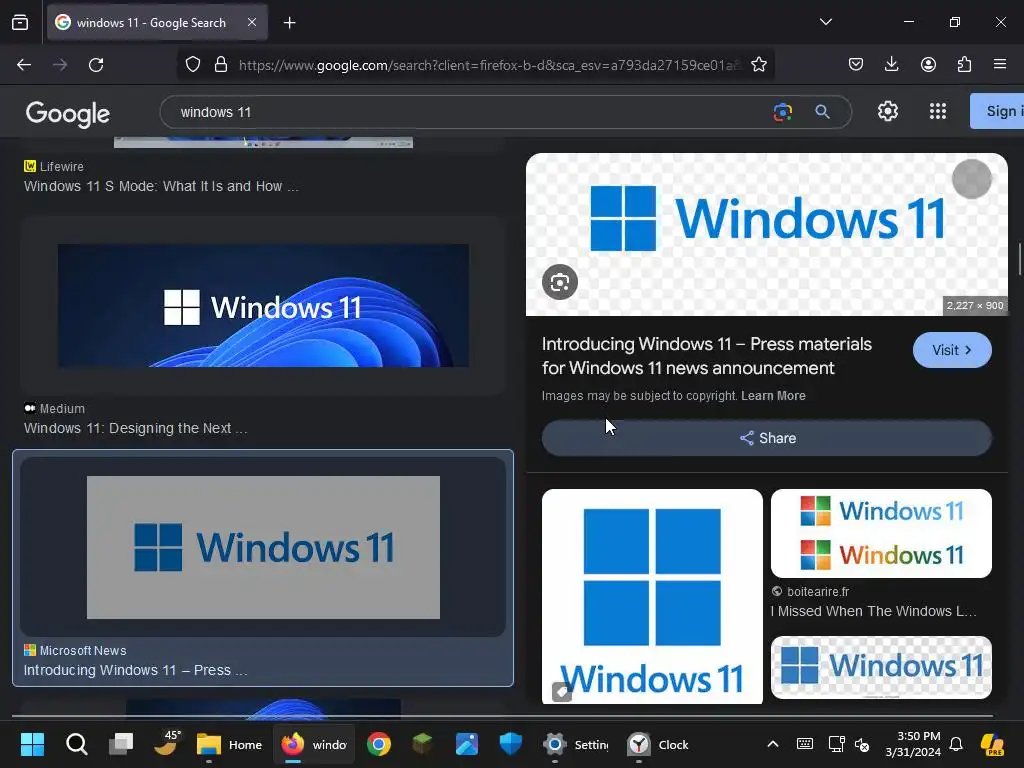
Task: Close the windows 11 Google Search tab
Action: pyautogui.click(x=252, y=22)
